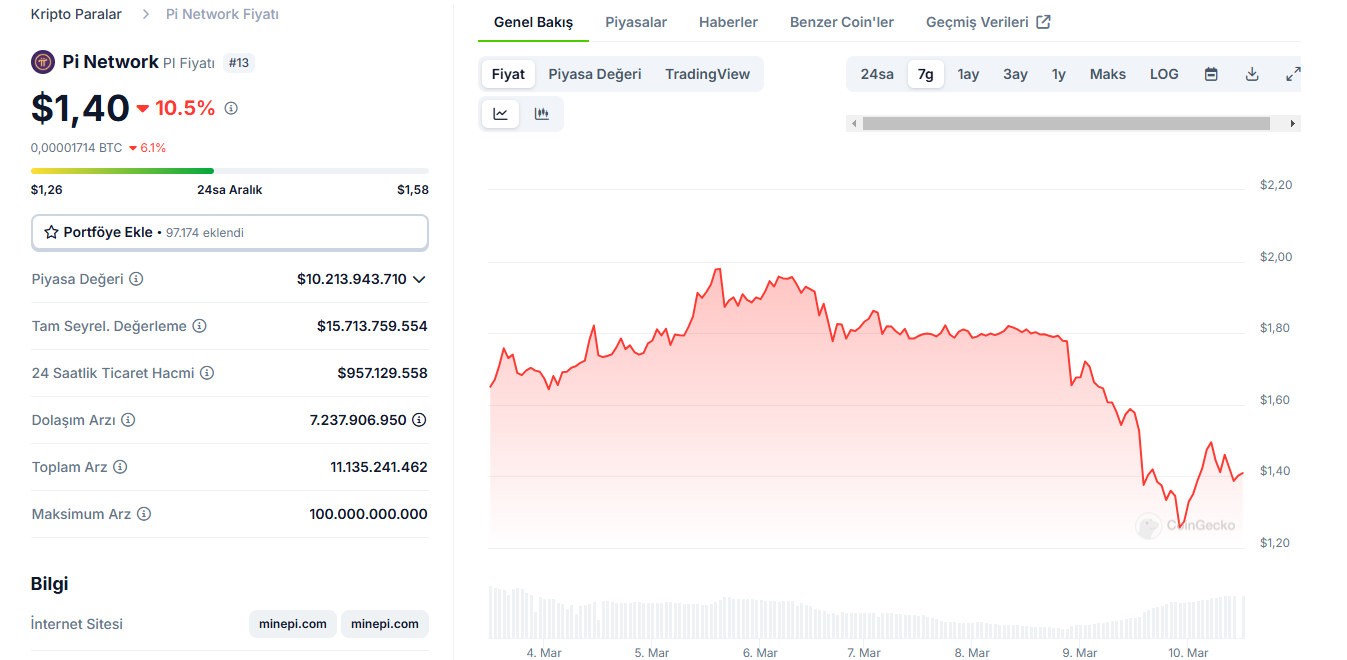Click the Pi Network Fiyatı breadcrumb text
Screen dimensions: 1347x660
[x=222, y=14]
